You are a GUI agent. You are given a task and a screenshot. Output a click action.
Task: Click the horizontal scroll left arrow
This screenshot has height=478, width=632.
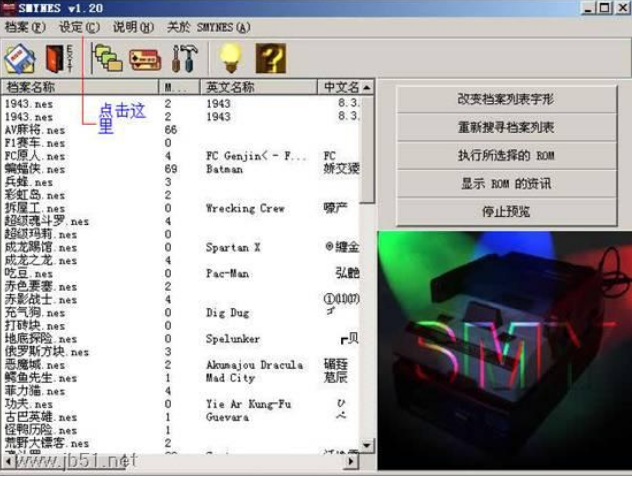coord(7,461)
